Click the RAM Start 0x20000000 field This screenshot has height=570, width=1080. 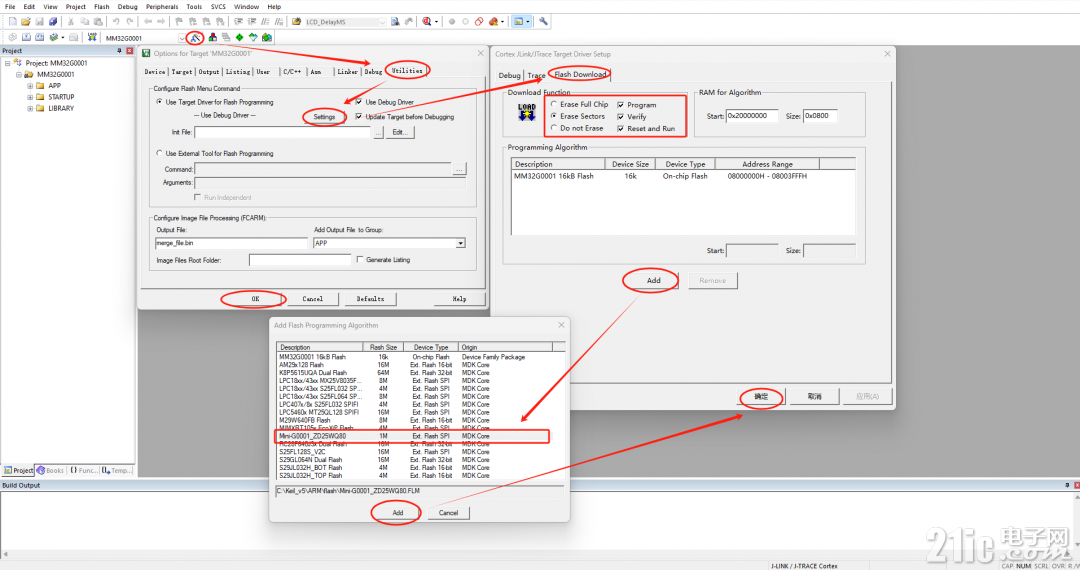click(751, 116)
